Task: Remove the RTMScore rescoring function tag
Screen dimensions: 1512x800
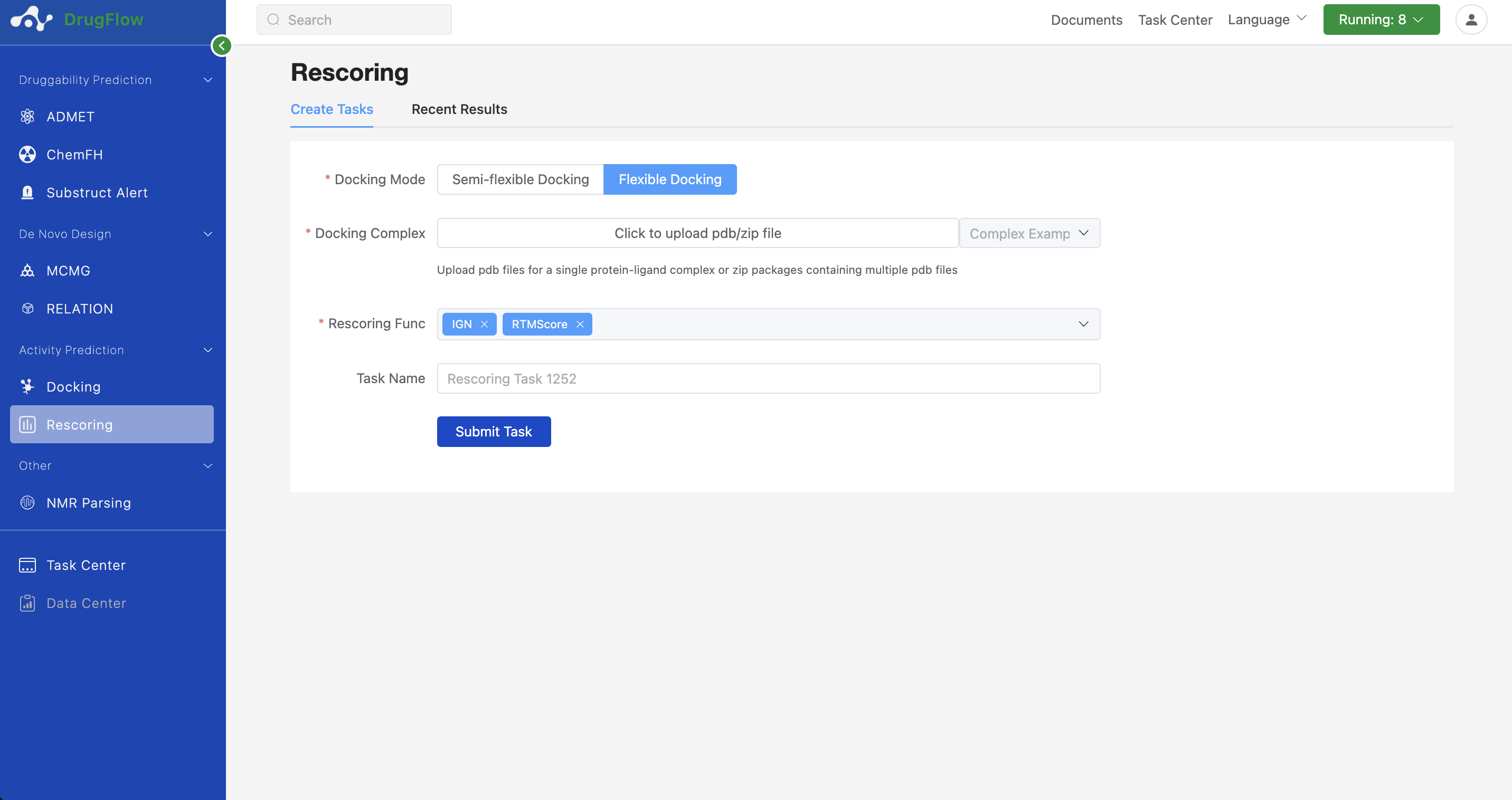Action: tap(580, 324)
